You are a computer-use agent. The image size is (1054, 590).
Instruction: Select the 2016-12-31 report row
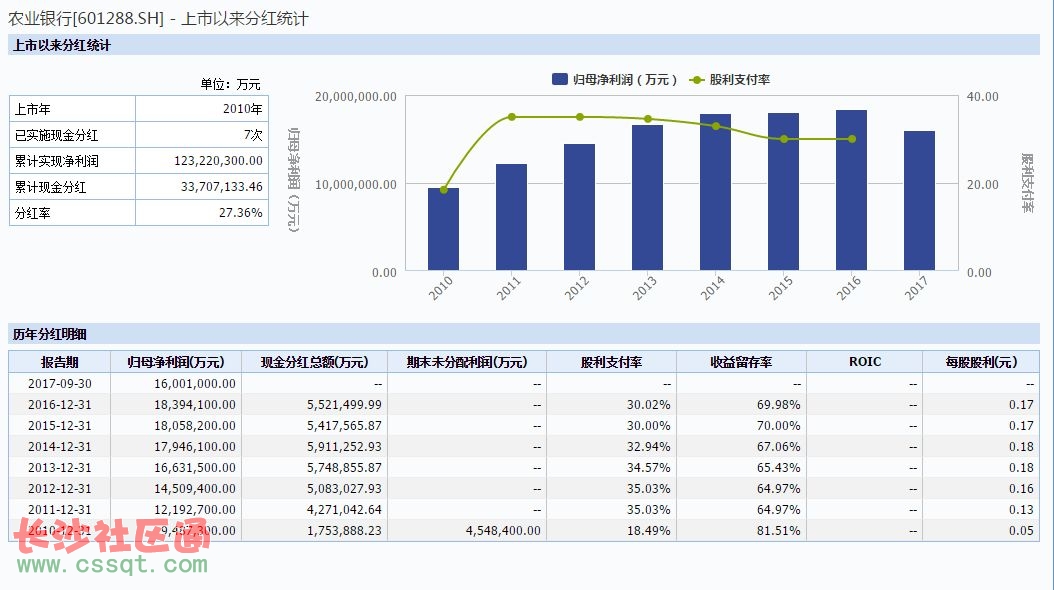click(x=524, y=405)
